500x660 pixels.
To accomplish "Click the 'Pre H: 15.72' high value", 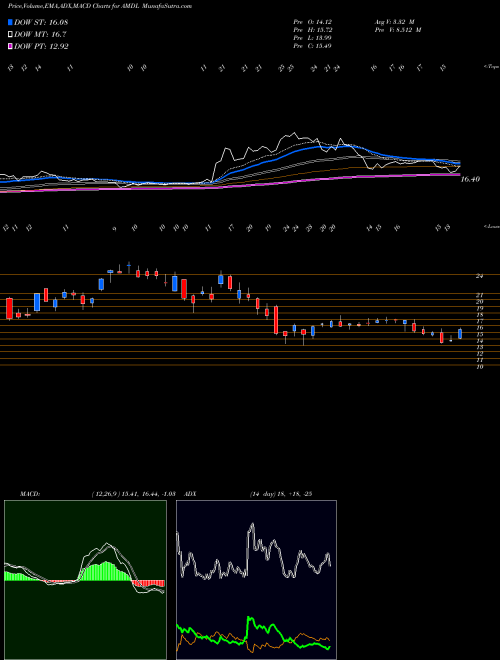I will click(312, 30).
